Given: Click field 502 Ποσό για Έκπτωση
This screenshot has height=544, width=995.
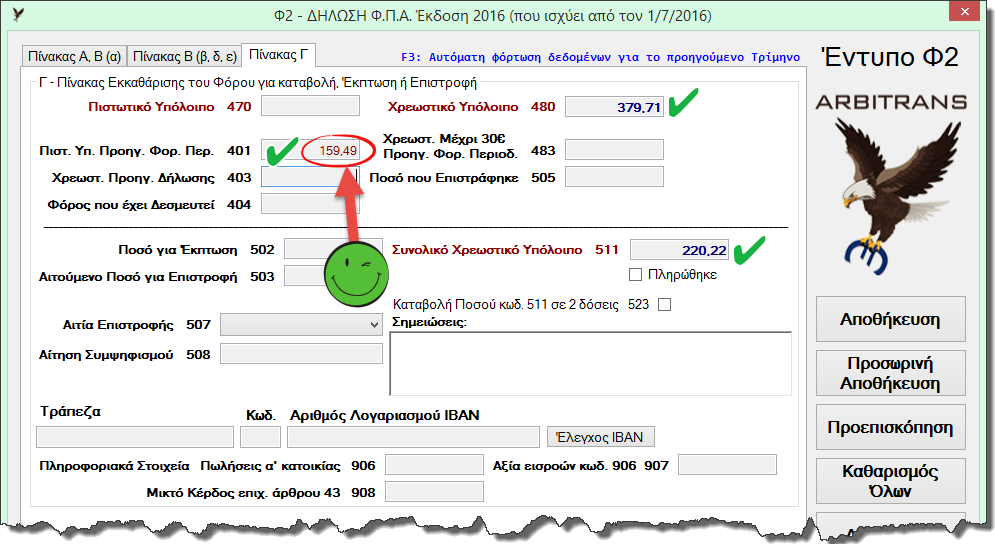Looking at the screenshot, I should 333,249.
